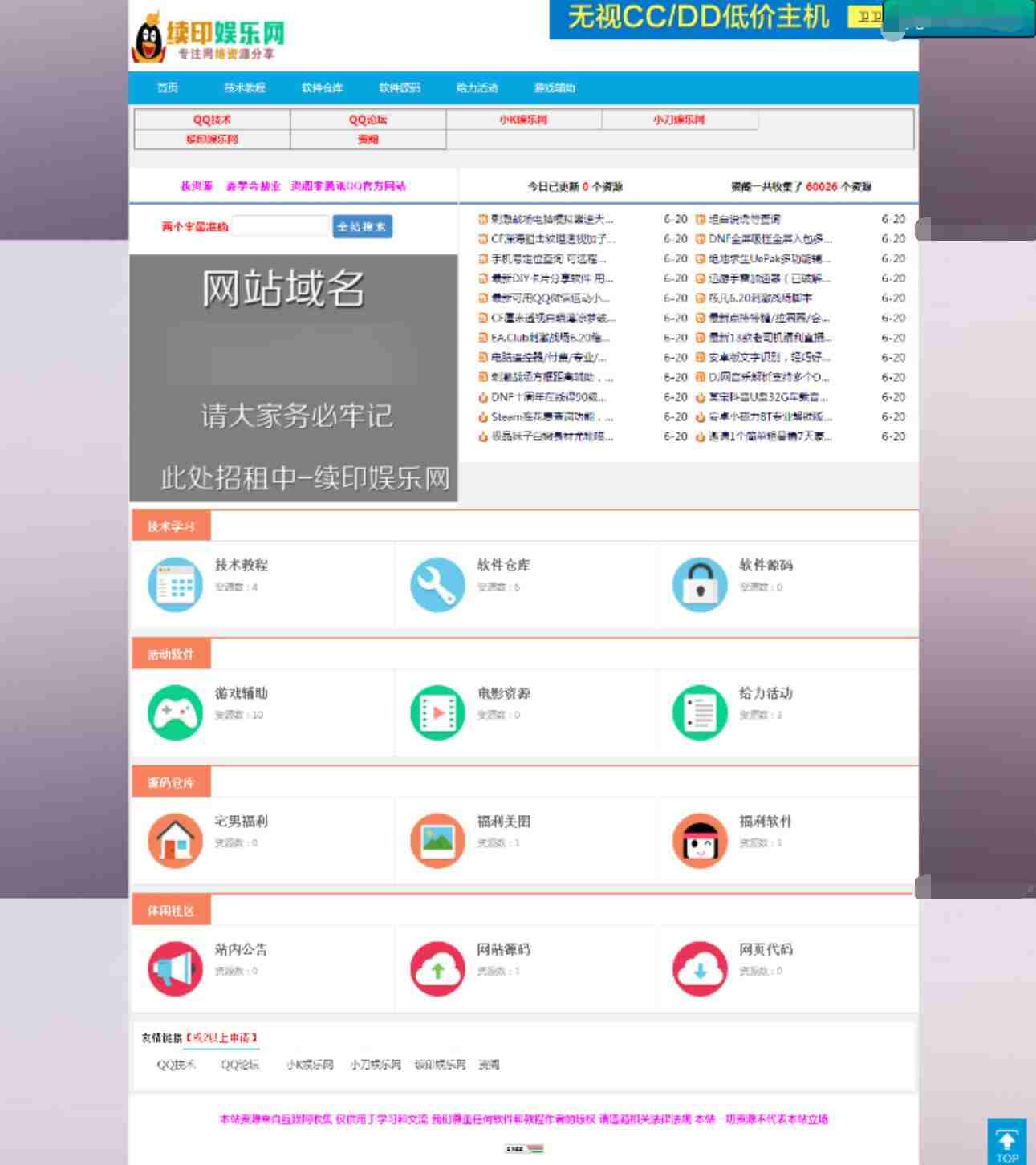This screenshot has width=1036, height=1165.
Task: Open the 游戏辅助 gamepad icon
Action: coord(175,712)
